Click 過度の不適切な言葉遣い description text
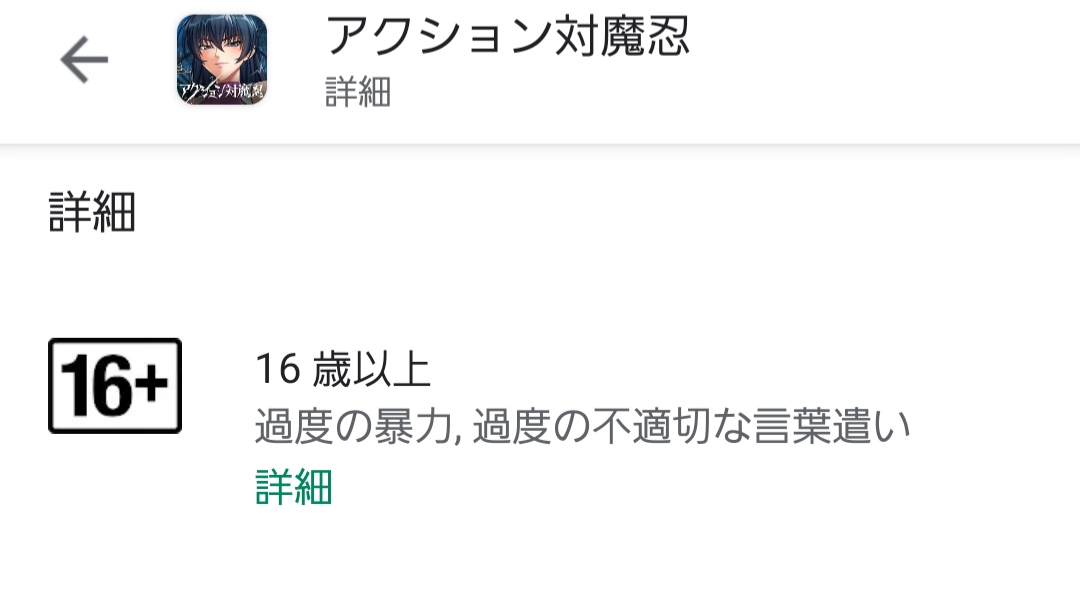Viewport: 1080px width, 608px height. tap(692, 426)
